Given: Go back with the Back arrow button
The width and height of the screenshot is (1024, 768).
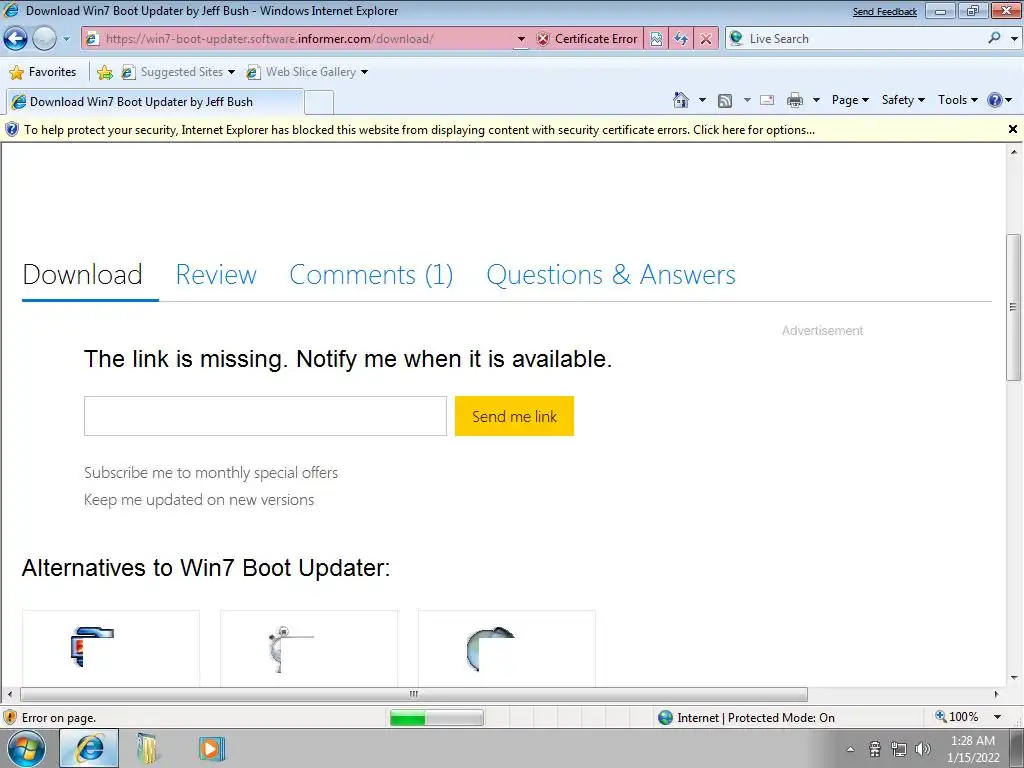Looking at the screenshot, I should pos(15,39).
